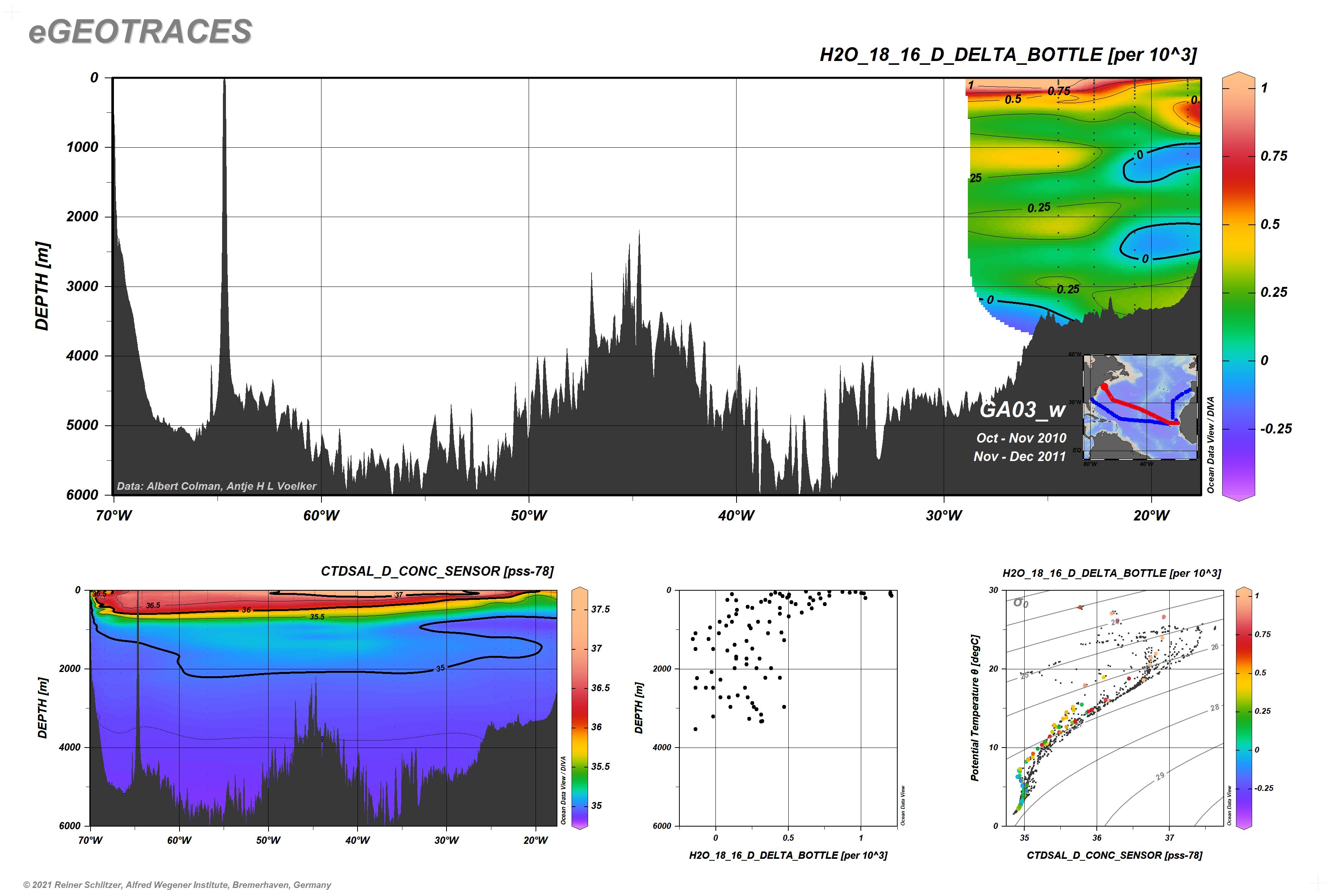Click the eGEOTRACES title text

point(140,31)
